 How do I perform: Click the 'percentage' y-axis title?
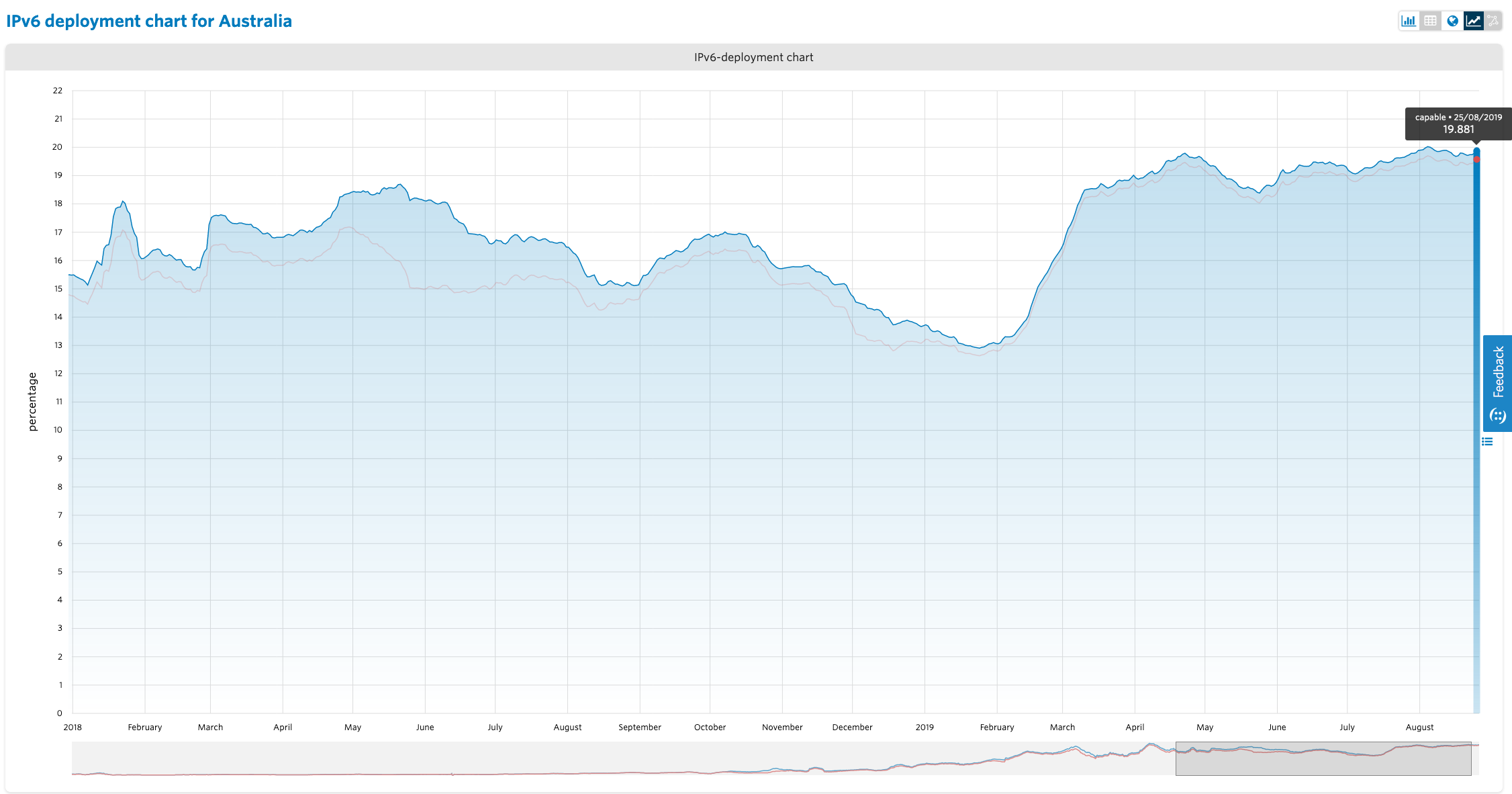pos(32,402)
